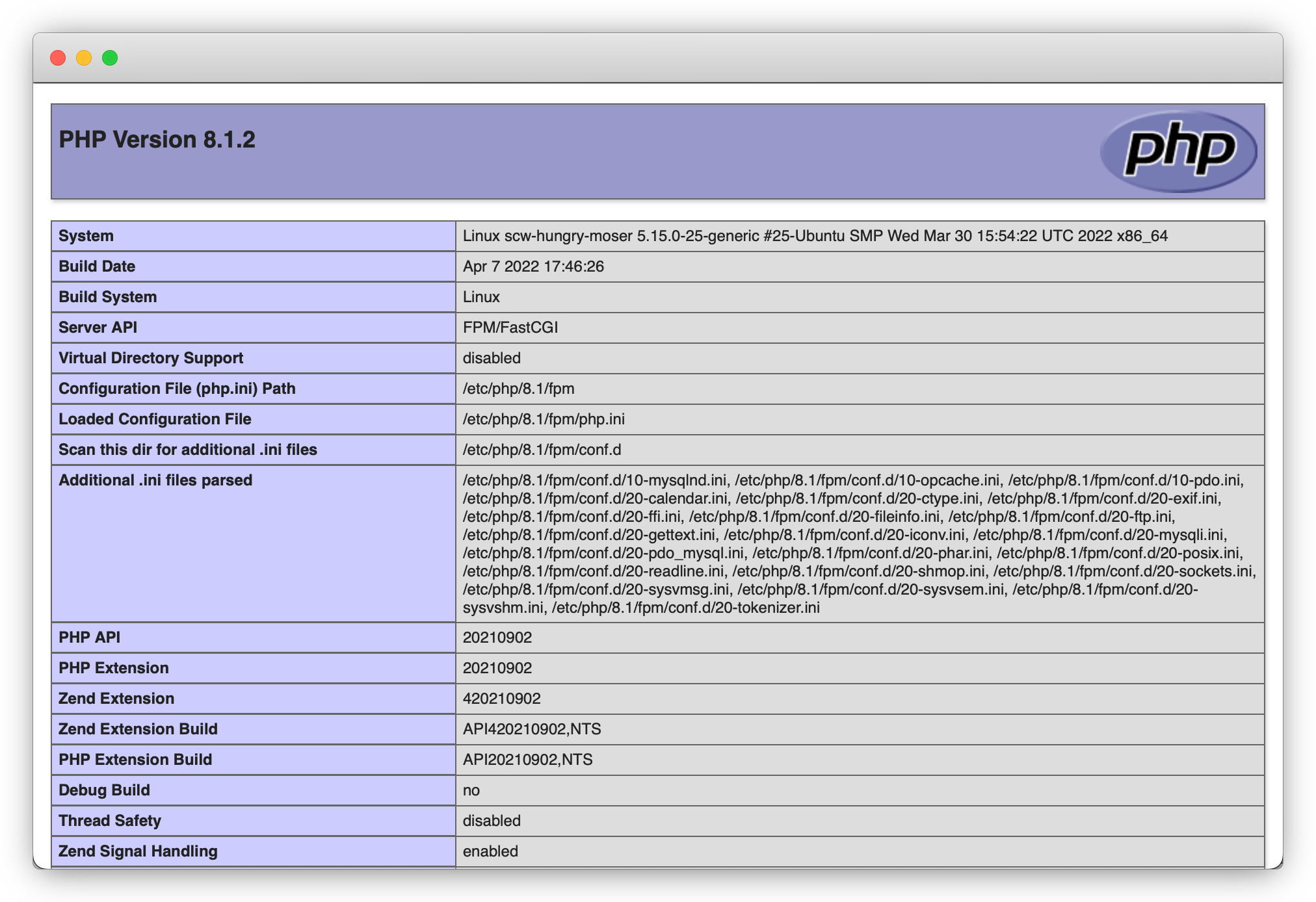Click the Linux scw-hungry-moser system value
1316x902 pixels.
(x=815, y=236)
